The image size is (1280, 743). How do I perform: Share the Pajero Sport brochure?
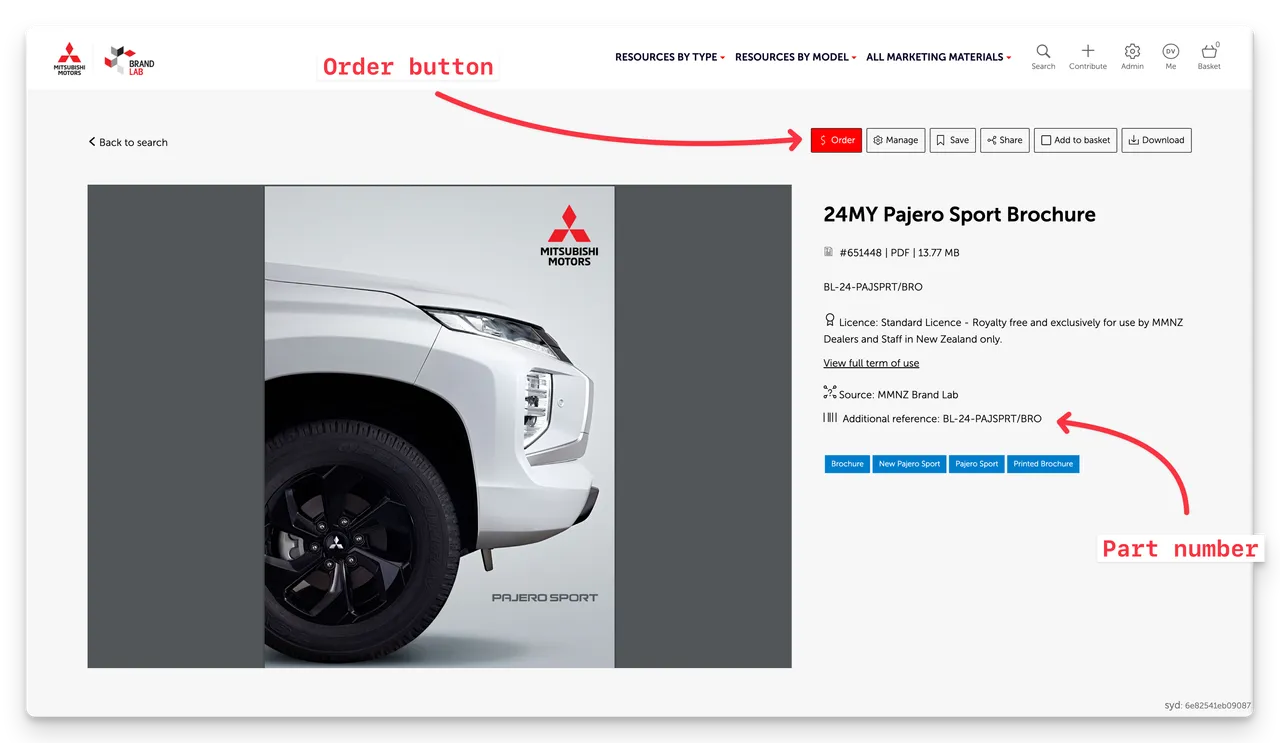1004,140
